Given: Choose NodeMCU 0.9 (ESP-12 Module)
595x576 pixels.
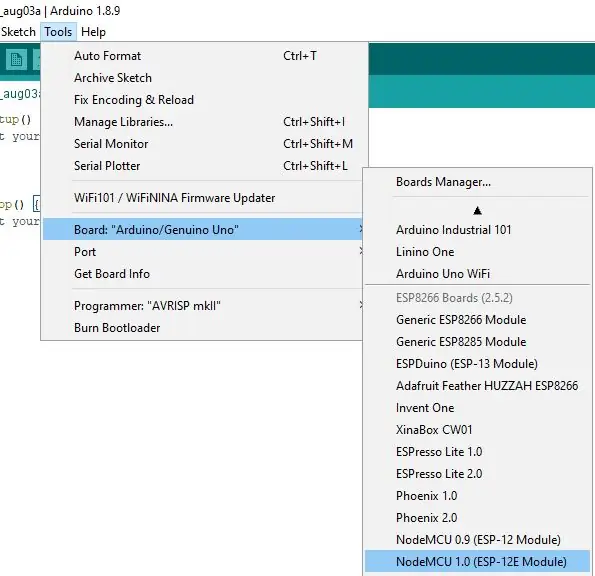Looking at the screenshot, I should pyautogui.click(x=477, y=540).
